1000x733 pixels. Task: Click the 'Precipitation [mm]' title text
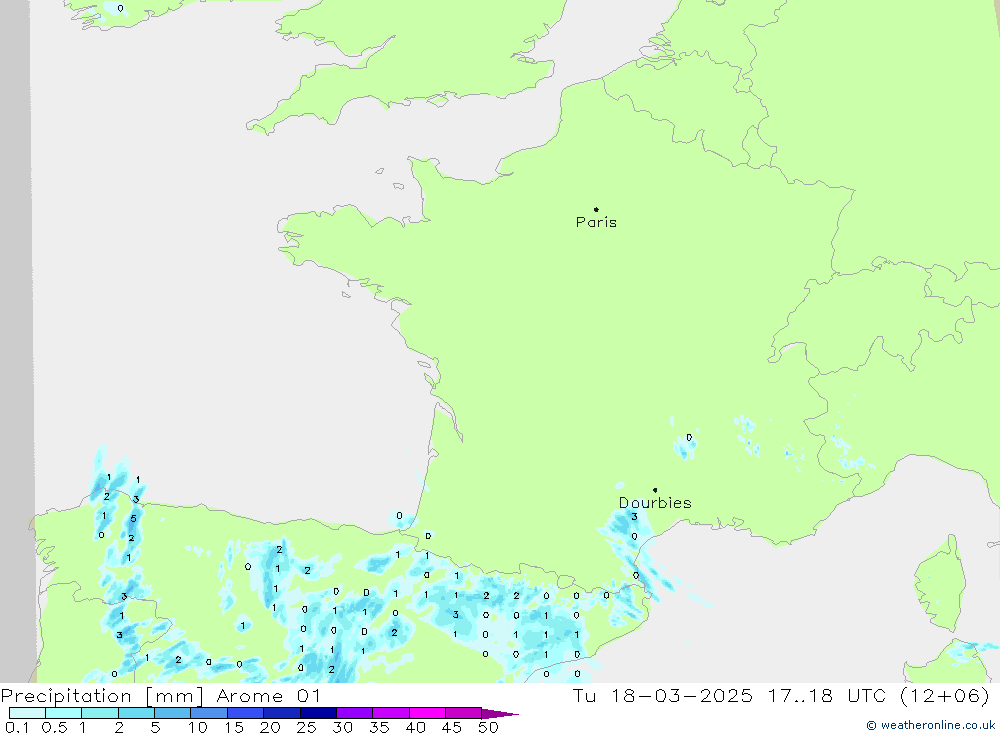[x=102, y=696]
